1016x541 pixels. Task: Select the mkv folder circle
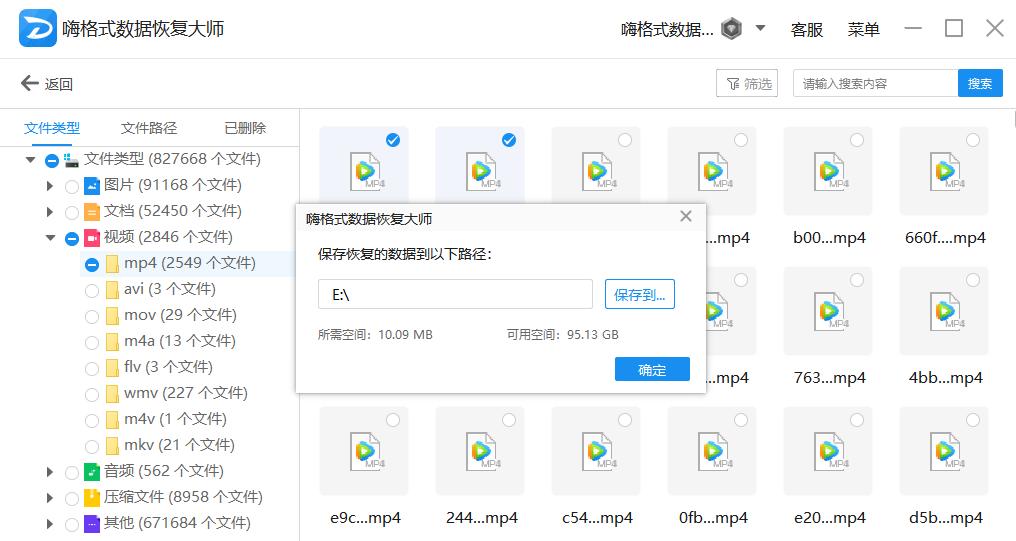[x=92, y=446]
